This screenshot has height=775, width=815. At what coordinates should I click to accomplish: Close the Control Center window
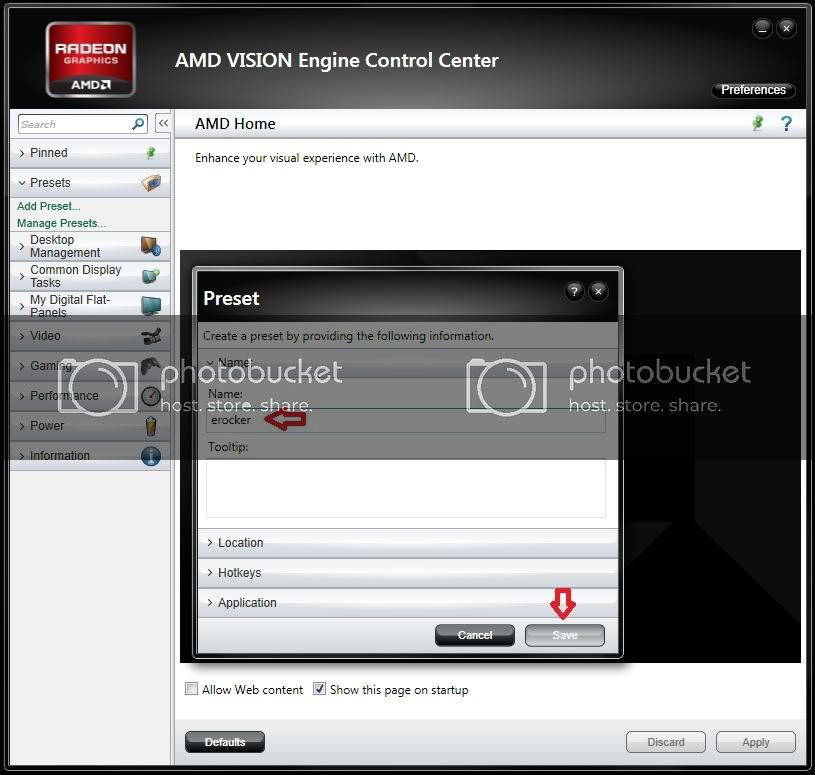point(786,29)
